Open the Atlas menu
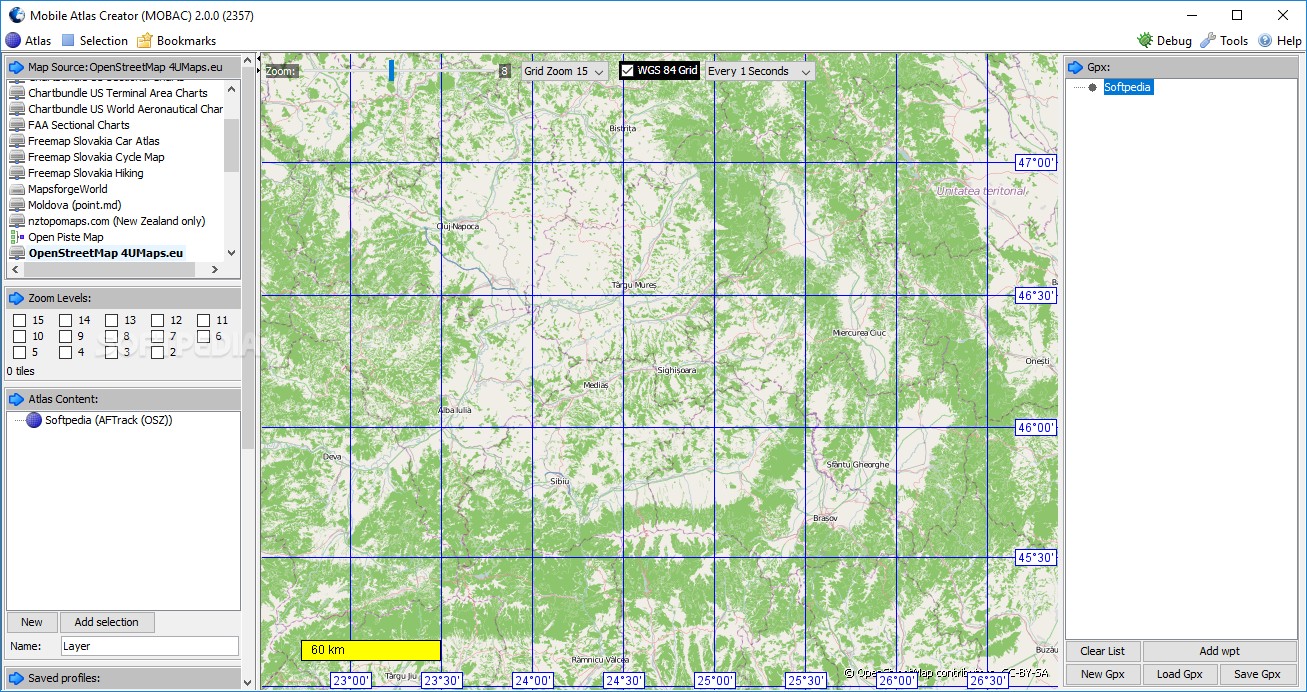 [x=29, y=41]
